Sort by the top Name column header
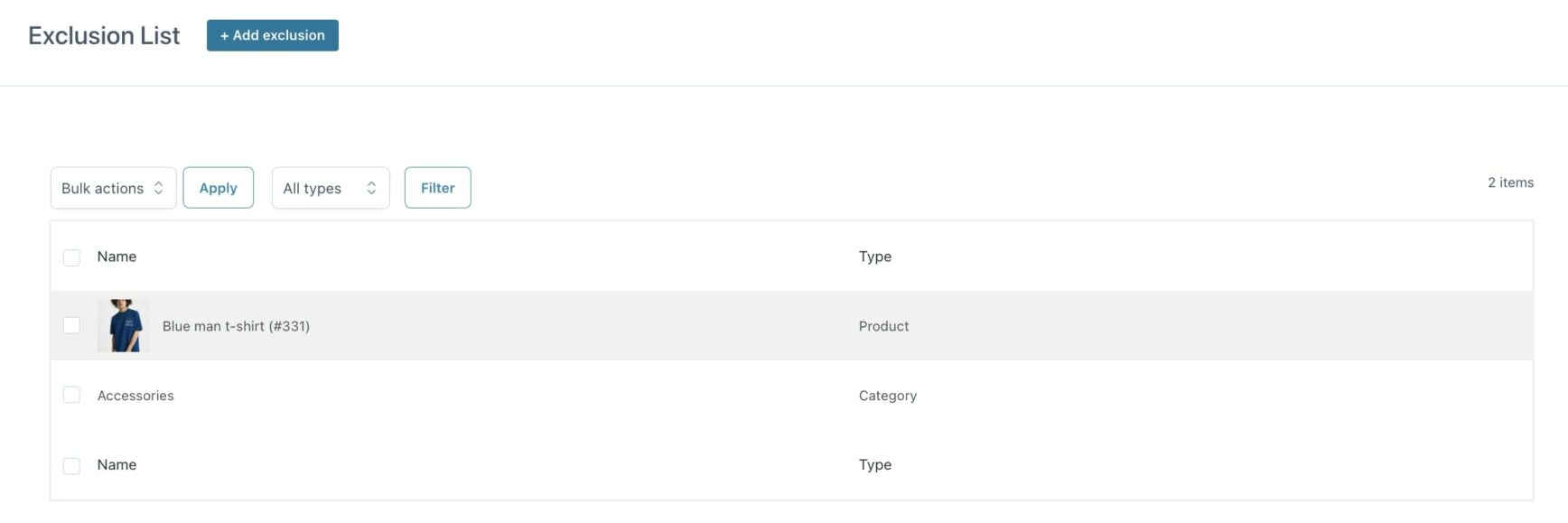 117,257
